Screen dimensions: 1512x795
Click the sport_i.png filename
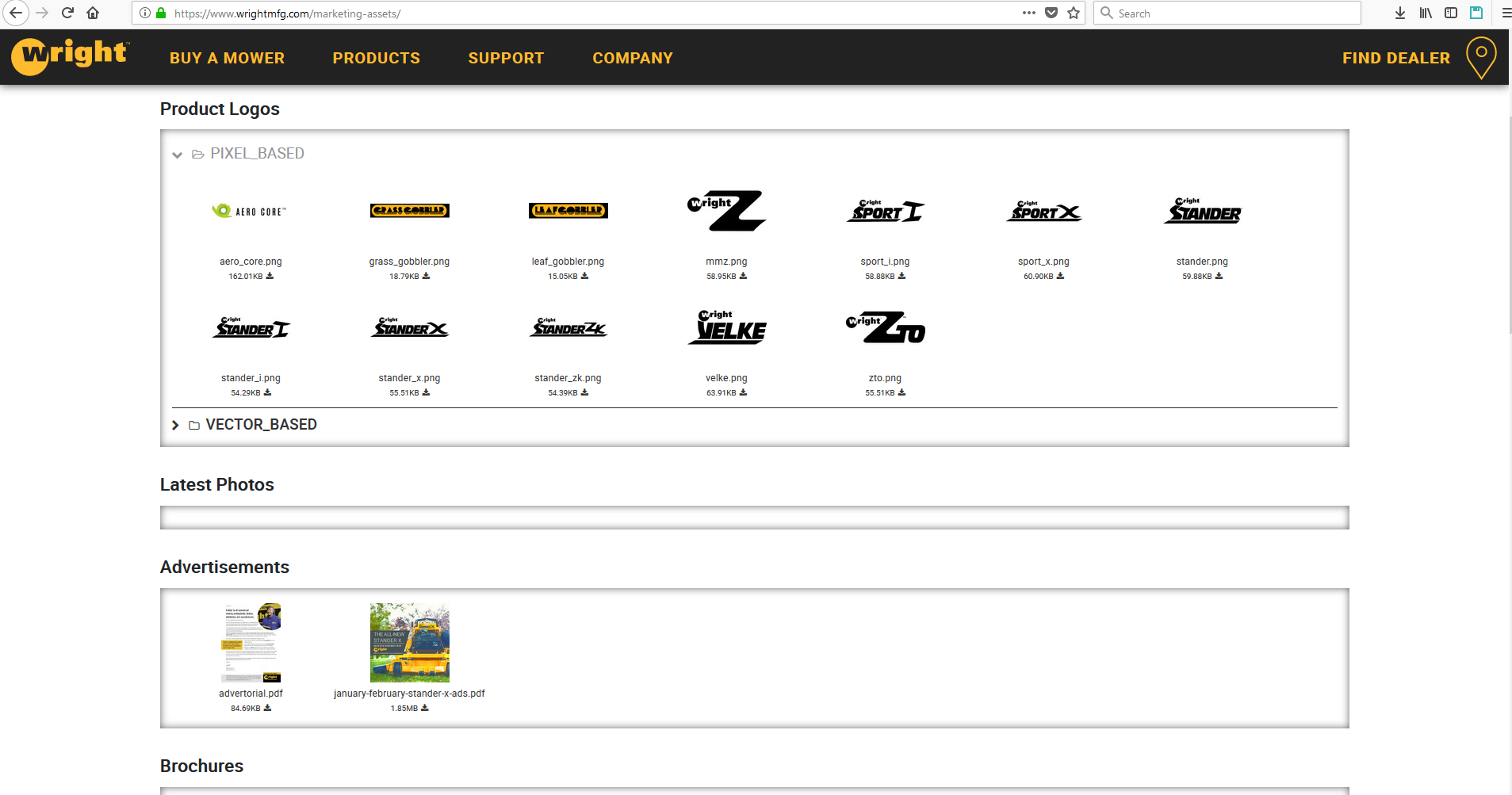point(885,262)
